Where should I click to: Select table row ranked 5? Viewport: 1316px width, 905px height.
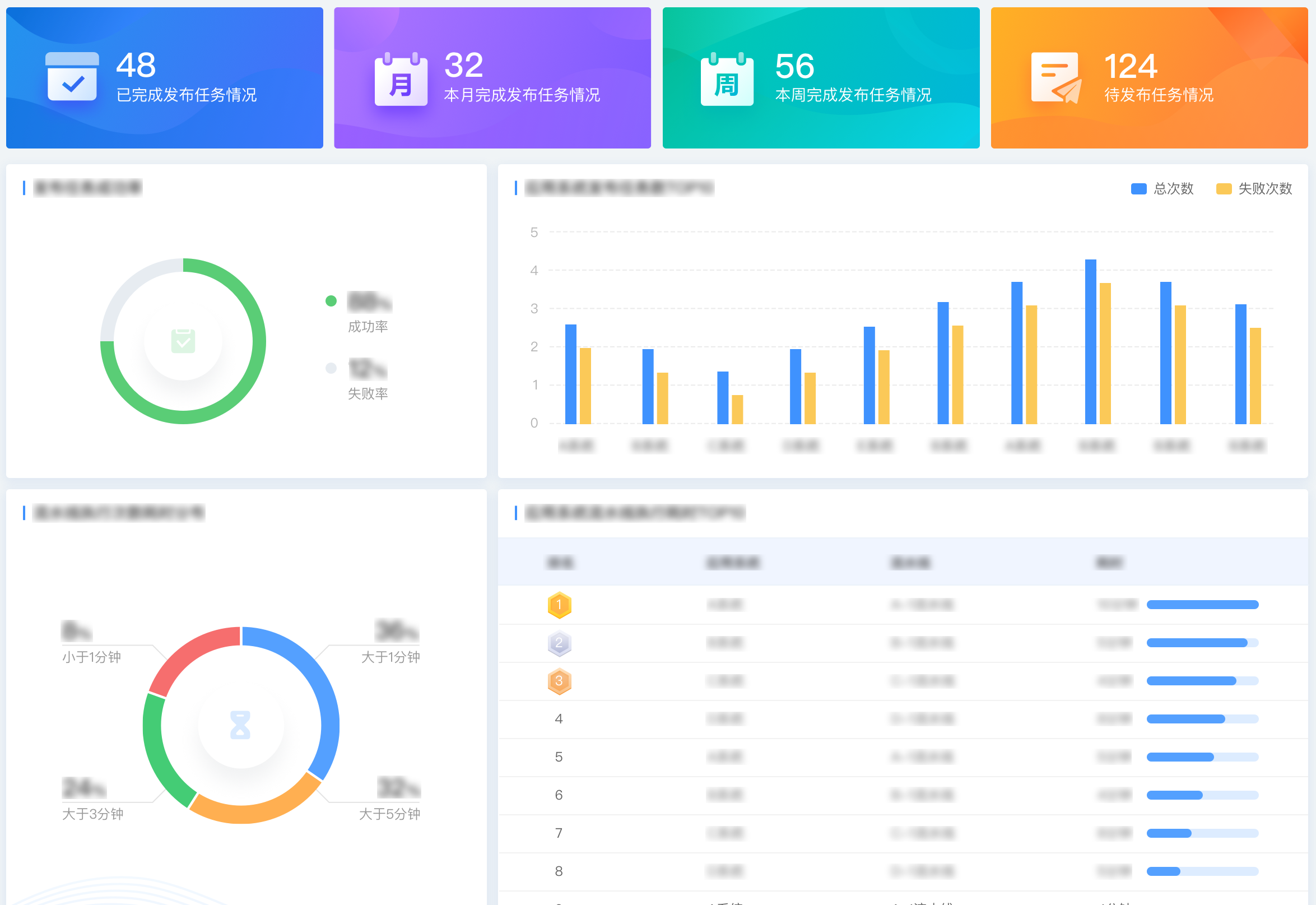click(x=903, y=757)
